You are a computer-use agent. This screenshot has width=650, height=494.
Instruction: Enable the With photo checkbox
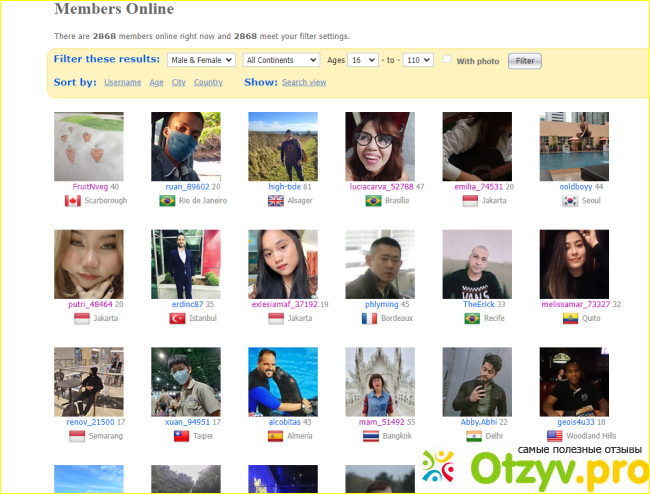pos(447,60)
